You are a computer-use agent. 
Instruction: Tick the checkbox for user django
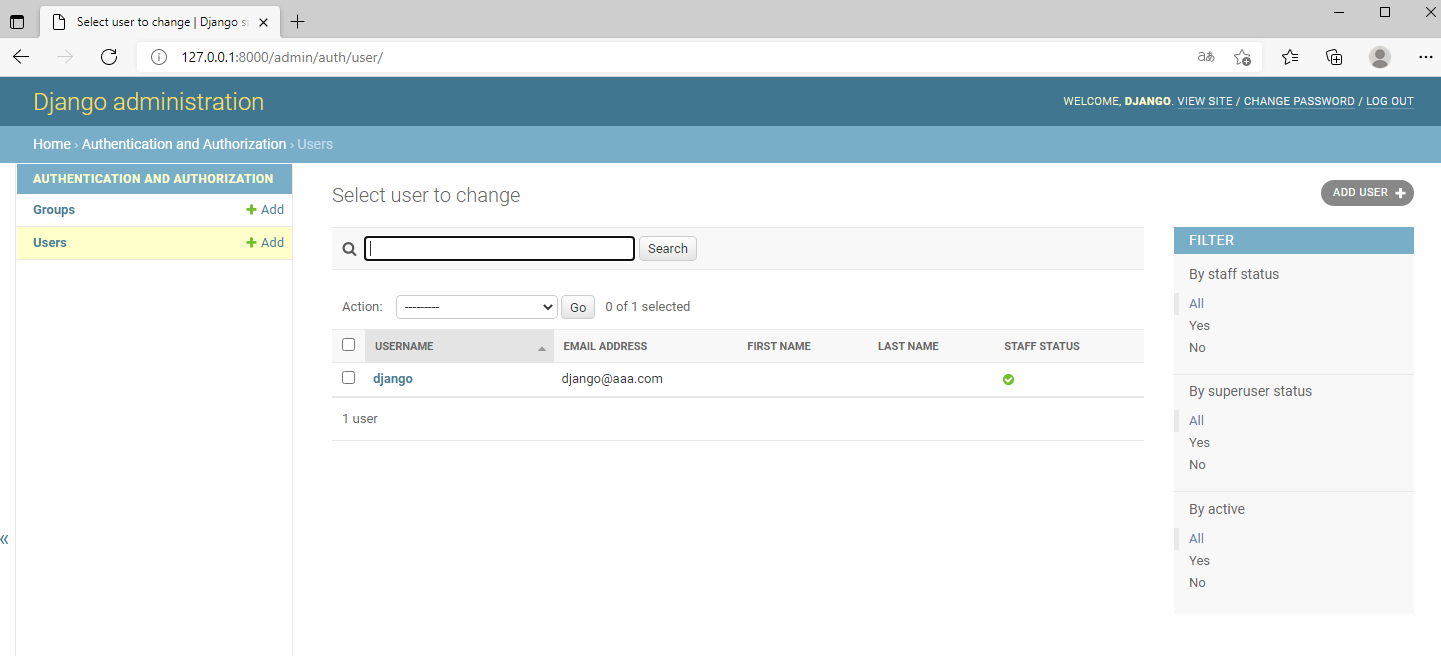coord(348,378)
